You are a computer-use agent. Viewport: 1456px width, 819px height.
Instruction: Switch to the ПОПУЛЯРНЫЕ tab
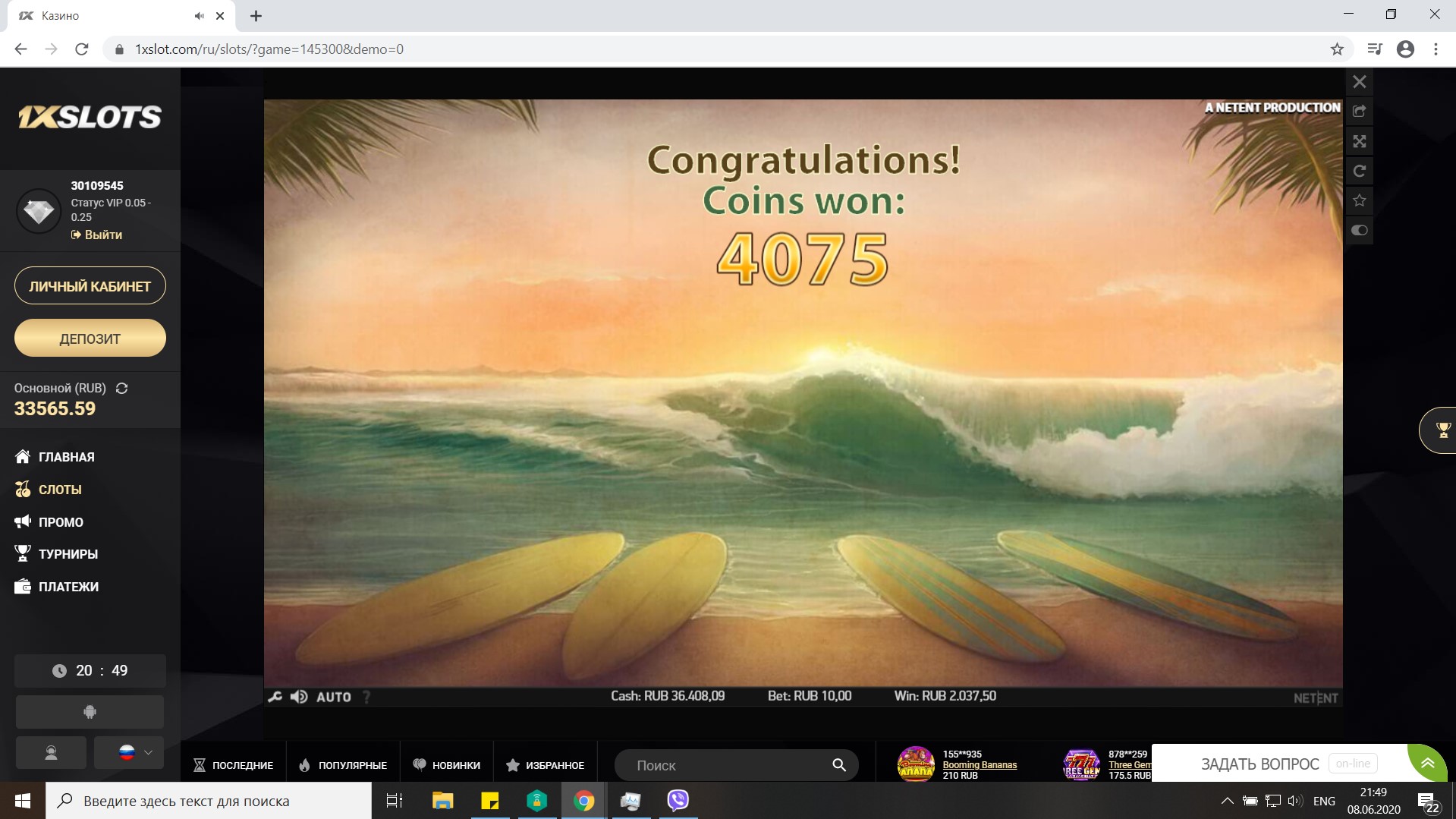343,765
